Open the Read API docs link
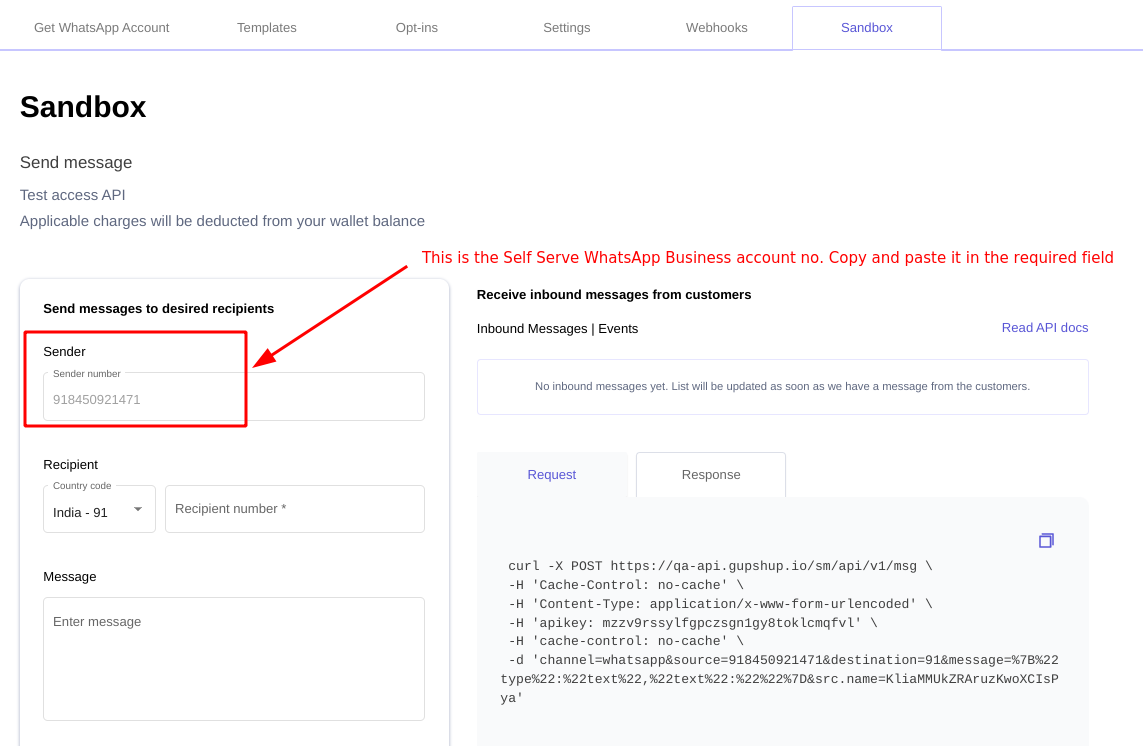1143x746 pixels. coord(1045,328)
